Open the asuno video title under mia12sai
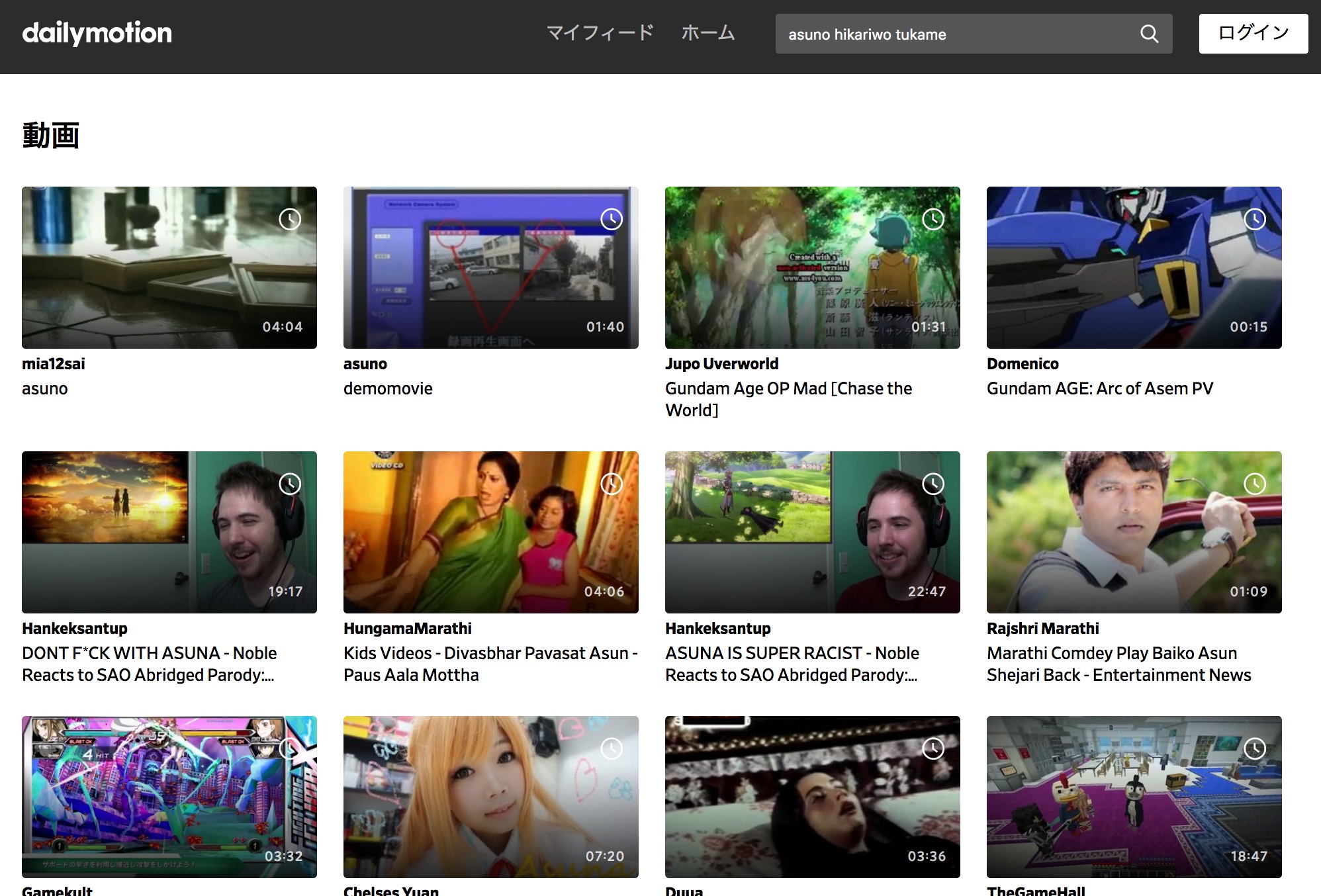 (x=45, y=388)
